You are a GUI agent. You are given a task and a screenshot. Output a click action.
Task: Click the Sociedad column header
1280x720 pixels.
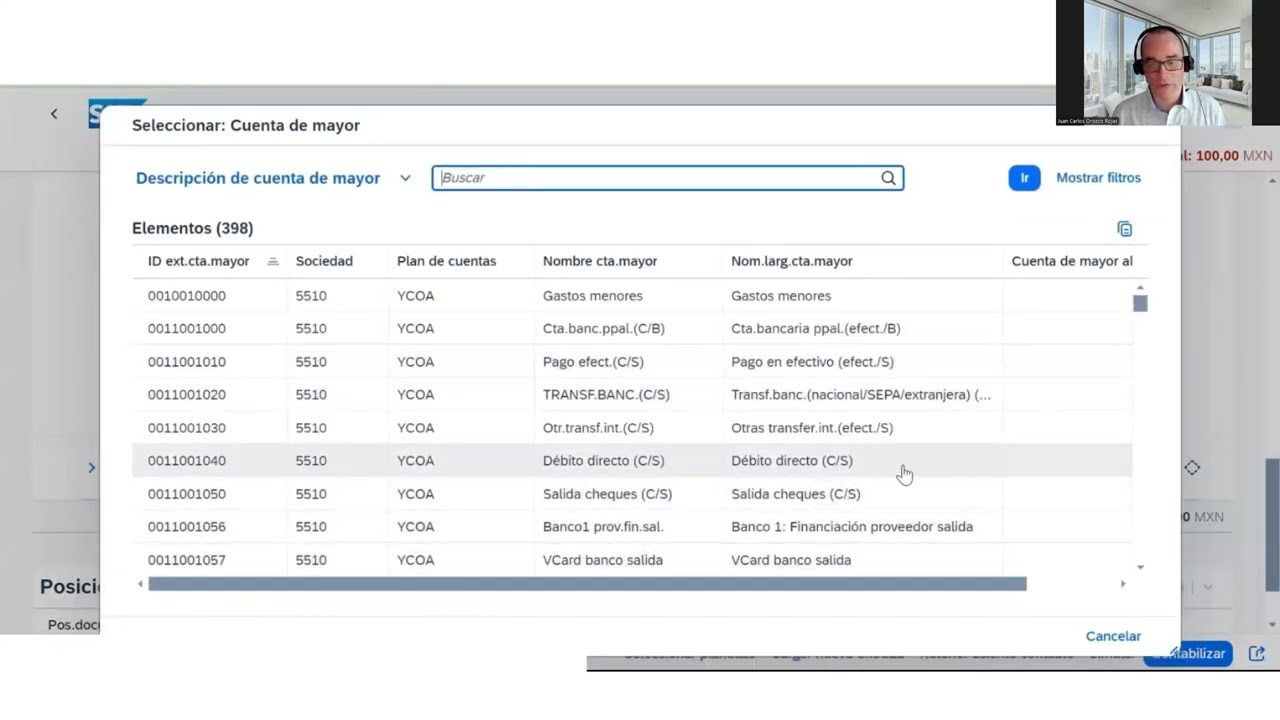tap(324, 261)
